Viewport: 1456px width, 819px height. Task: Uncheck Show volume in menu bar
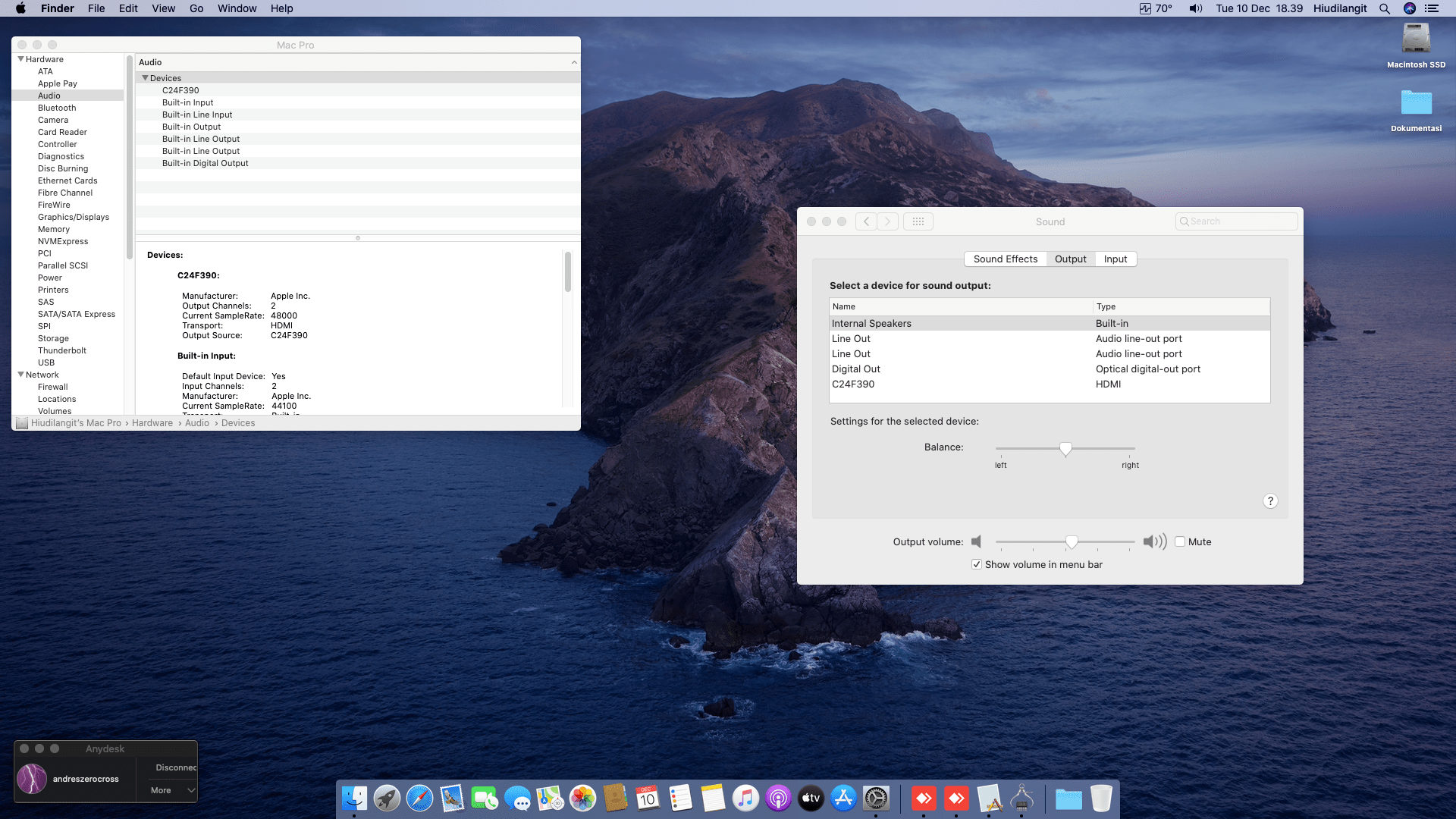click(977, 564)
